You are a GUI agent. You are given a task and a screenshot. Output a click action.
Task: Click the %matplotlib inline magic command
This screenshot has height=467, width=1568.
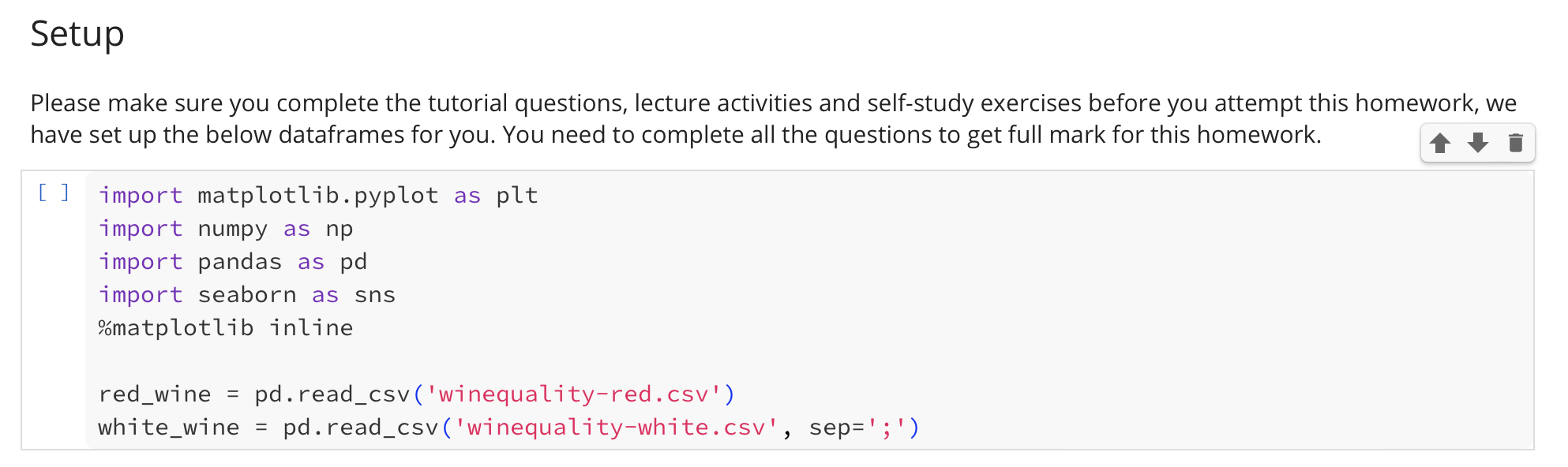224,327
